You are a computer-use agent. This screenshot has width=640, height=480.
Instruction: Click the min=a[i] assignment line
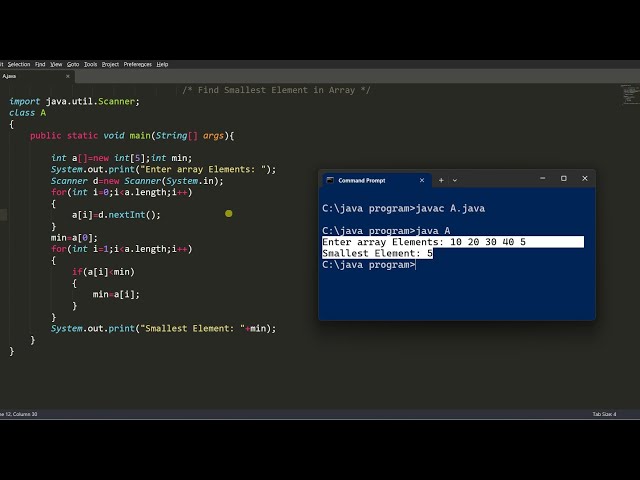116,294
